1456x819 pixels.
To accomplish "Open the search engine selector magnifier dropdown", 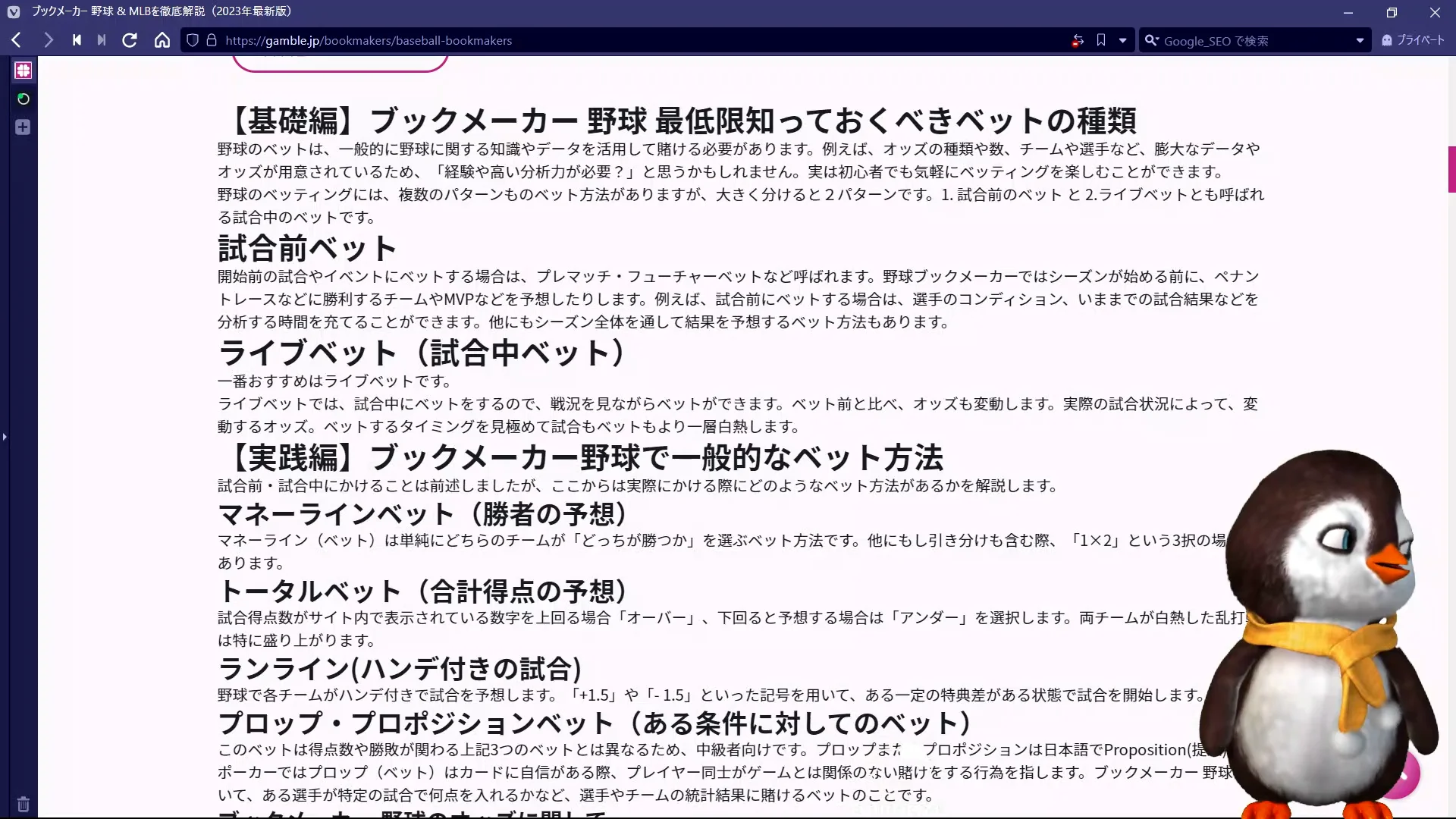I will coord(1152,40).
